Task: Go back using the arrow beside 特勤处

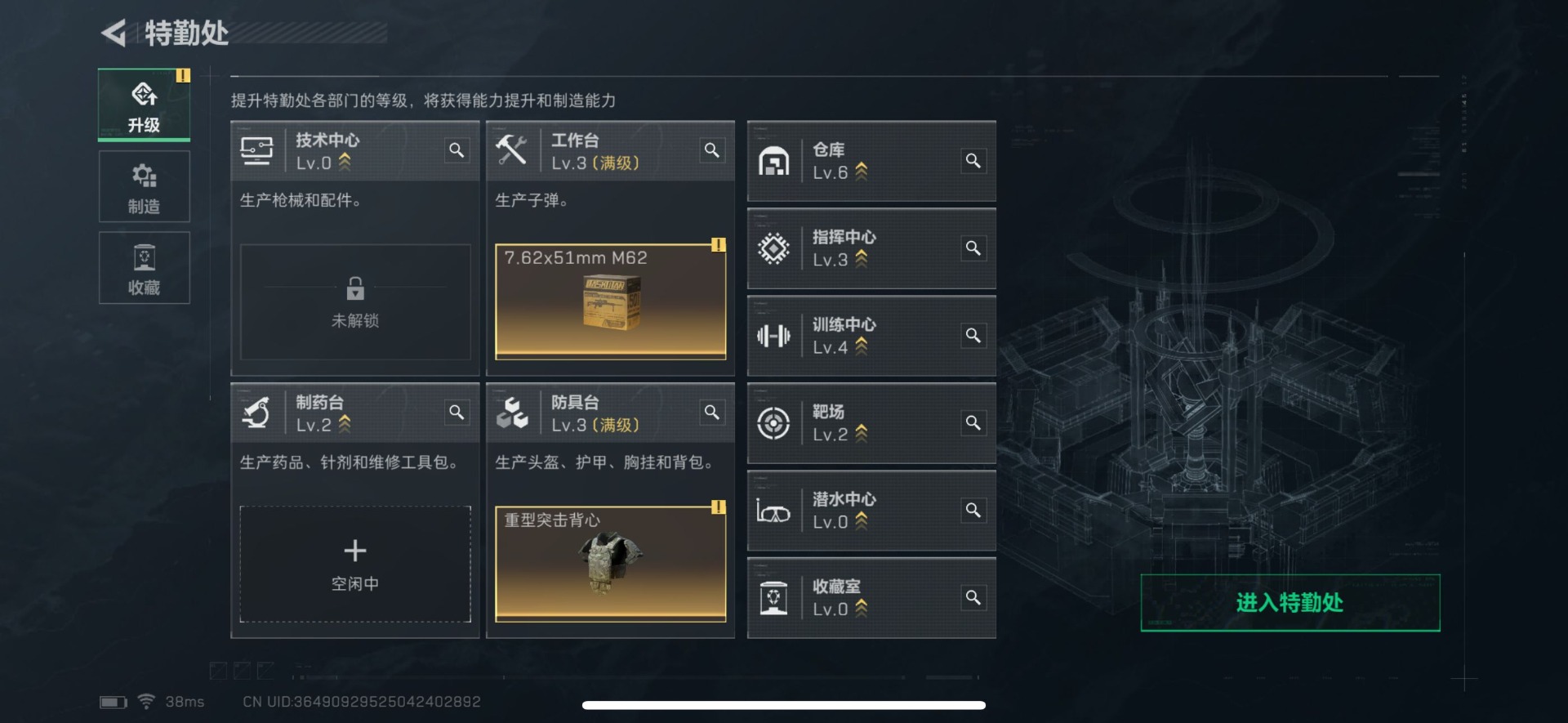Action: pyautogui.click(x=114, y=33)
